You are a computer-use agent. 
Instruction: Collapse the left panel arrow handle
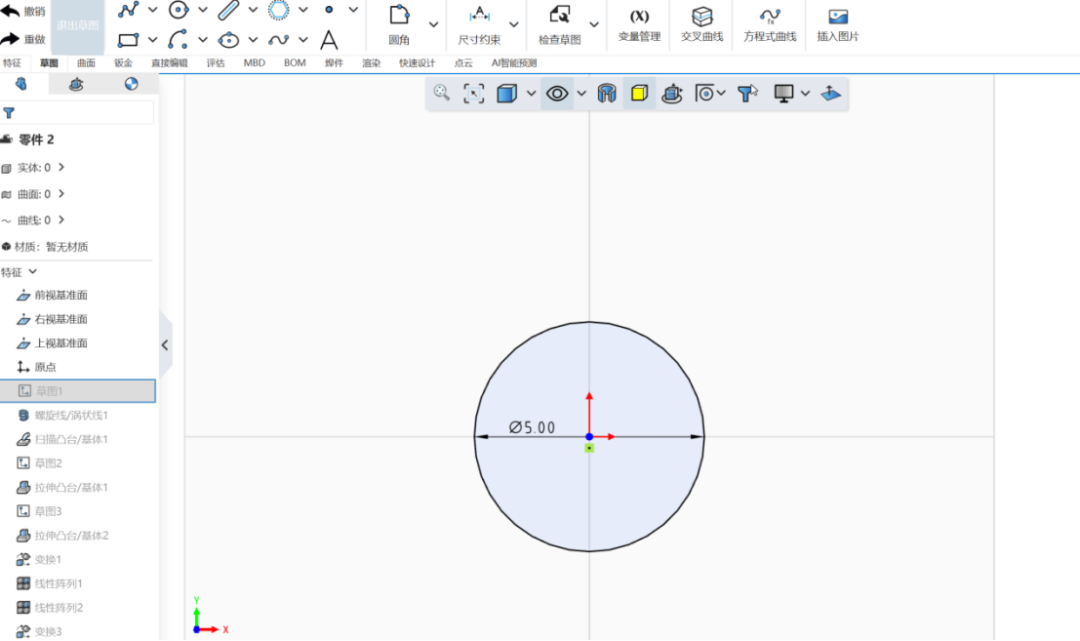pos(165,345)
